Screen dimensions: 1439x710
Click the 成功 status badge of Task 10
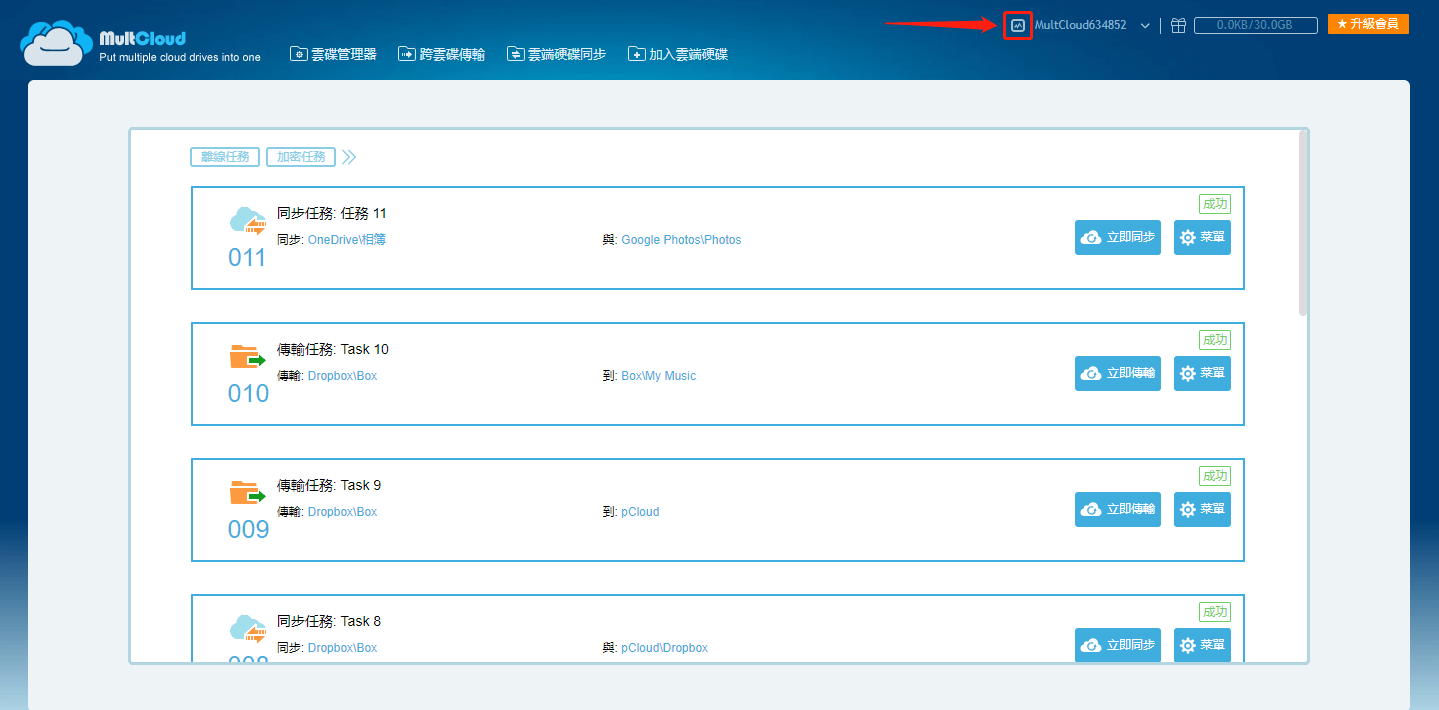tap(1215, 340)
